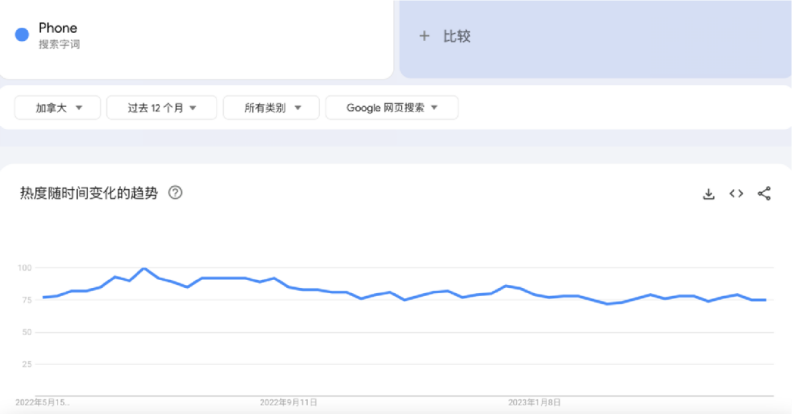
Task: Click the plus icon beside 比较
Action: pos(424,36)
